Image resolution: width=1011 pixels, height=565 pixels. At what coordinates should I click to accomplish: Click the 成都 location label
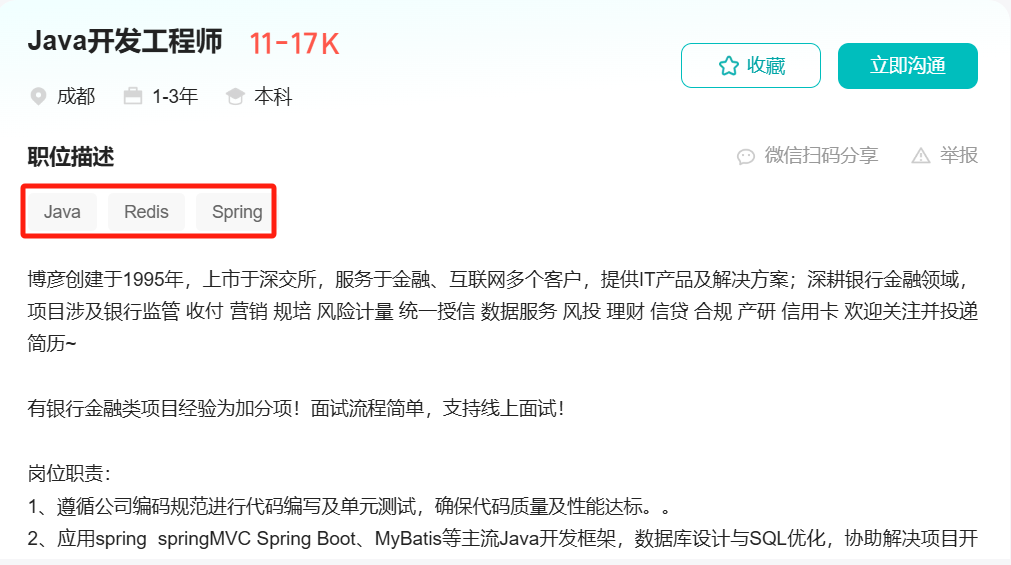(75, 97)
